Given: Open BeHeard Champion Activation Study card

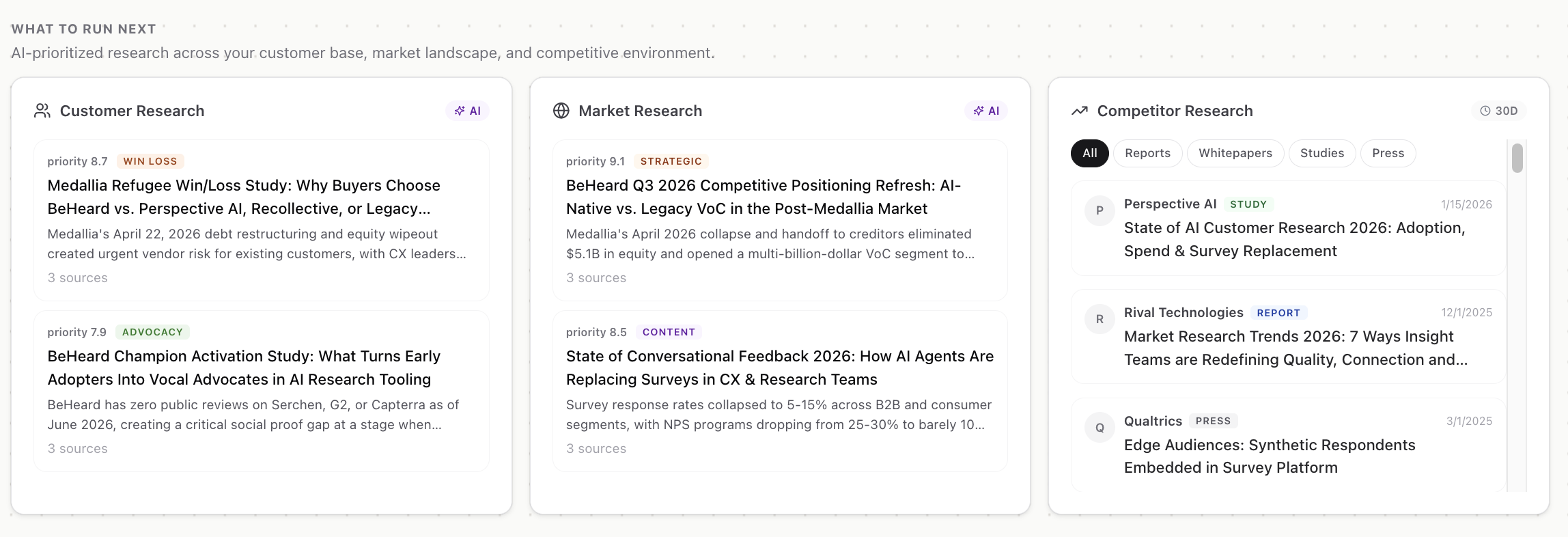Looking at the screenshot, I should click(x=262, y=391).
